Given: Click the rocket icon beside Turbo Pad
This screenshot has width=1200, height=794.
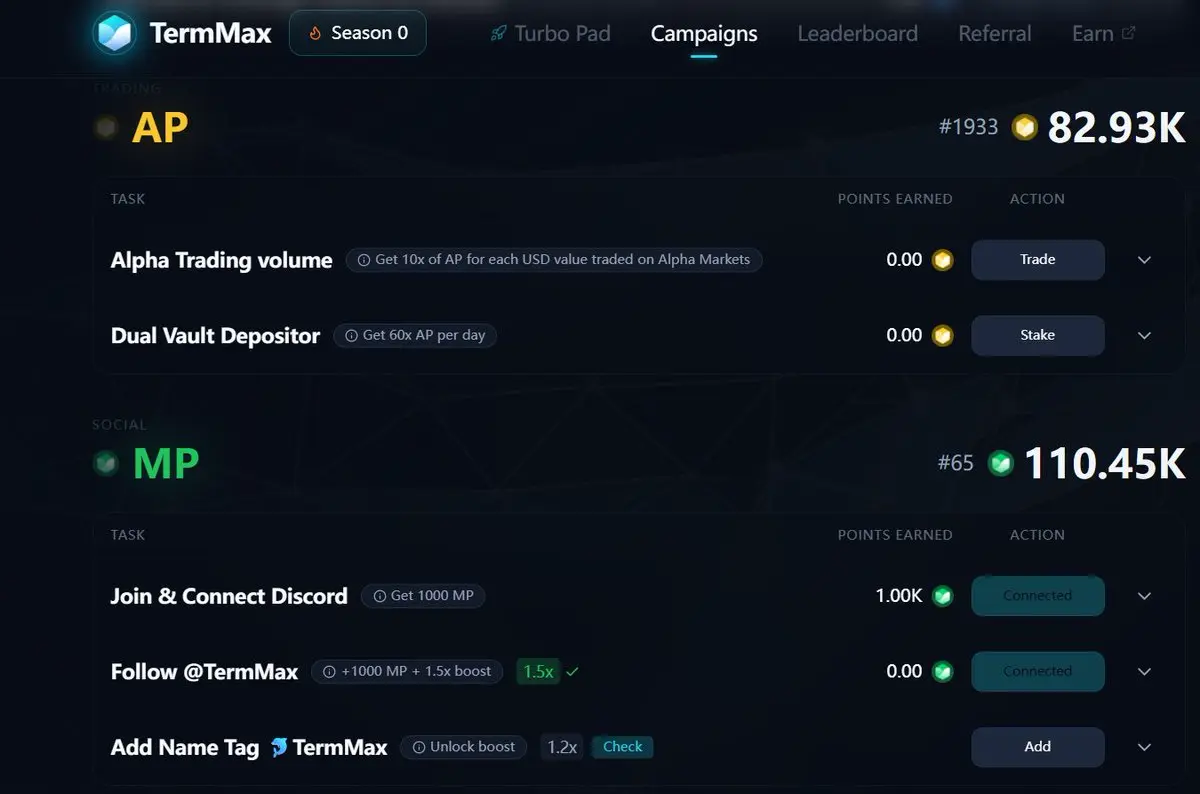Looking at the screenshot, I should click(498, 33).
